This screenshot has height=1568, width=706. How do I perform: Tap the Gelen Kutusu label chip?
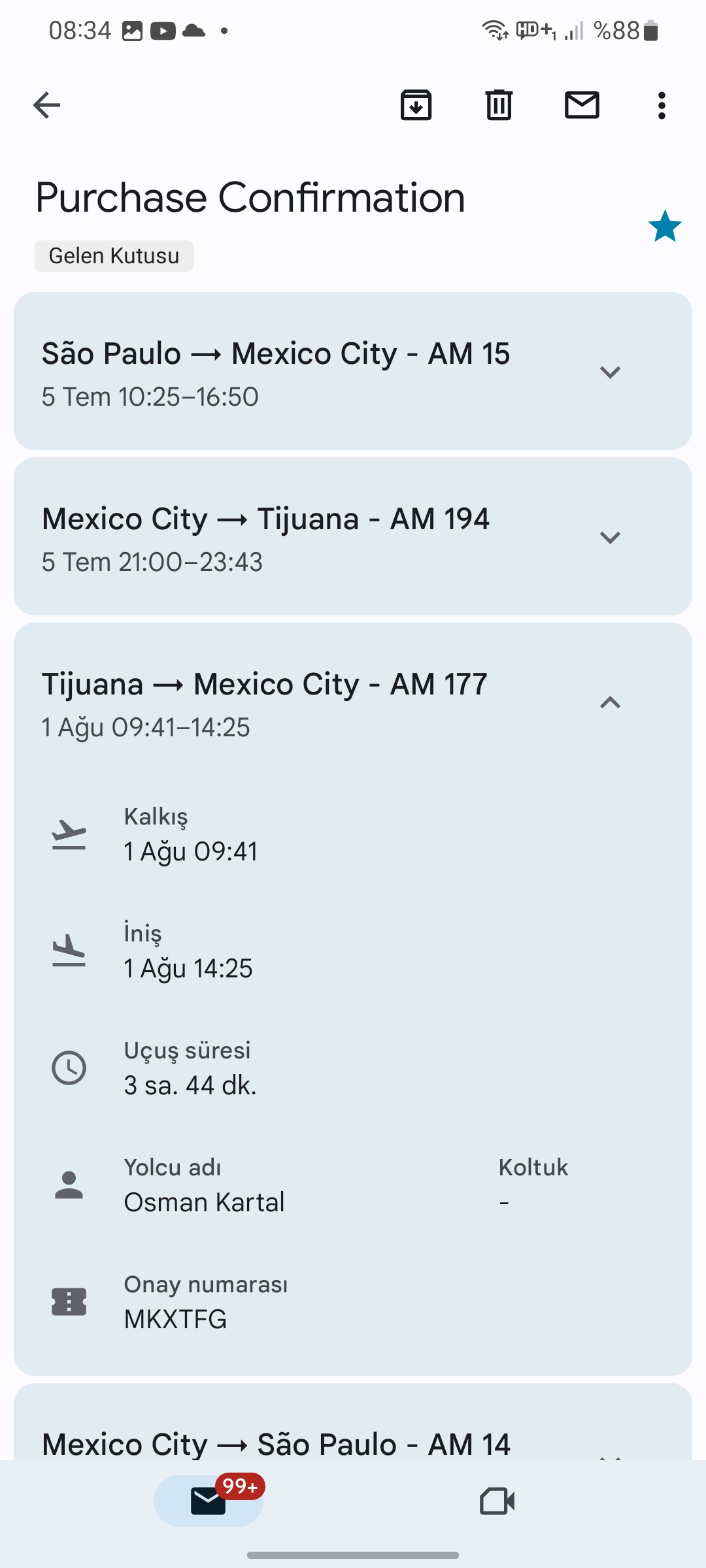[x=114, y=255]
